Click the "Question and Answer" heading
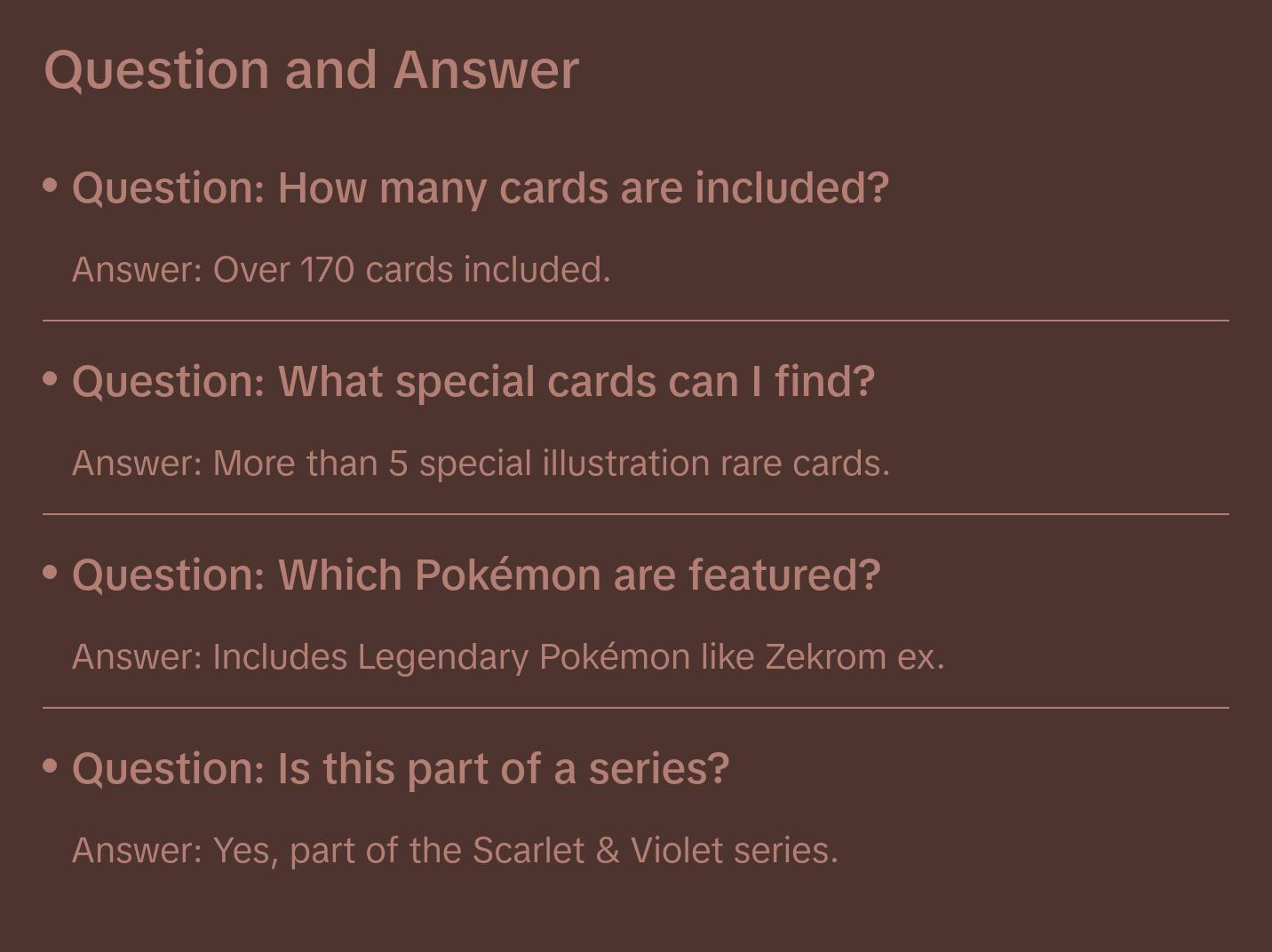This screenshot has height=952, width=1272. click(311, 69)
